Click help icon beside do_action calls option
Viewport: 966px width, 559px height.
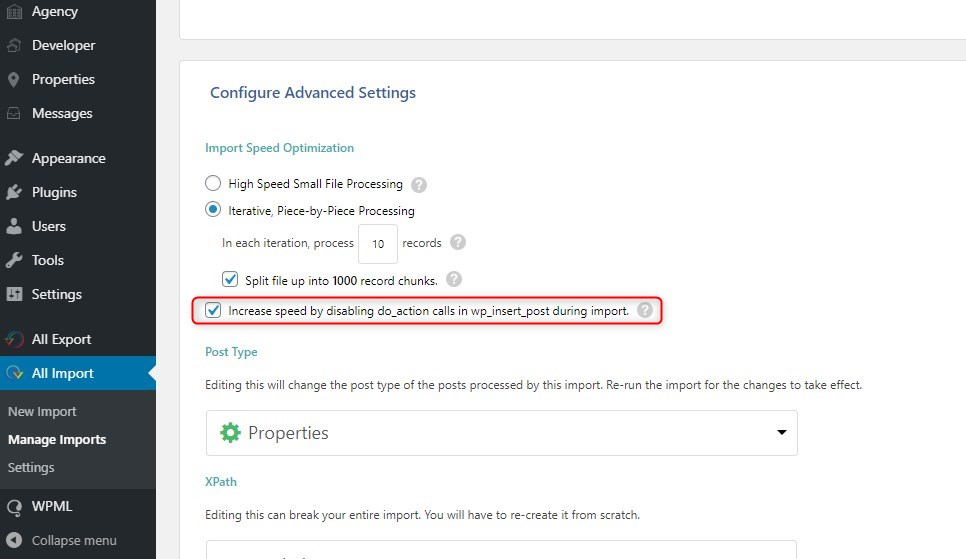point(645,310)
